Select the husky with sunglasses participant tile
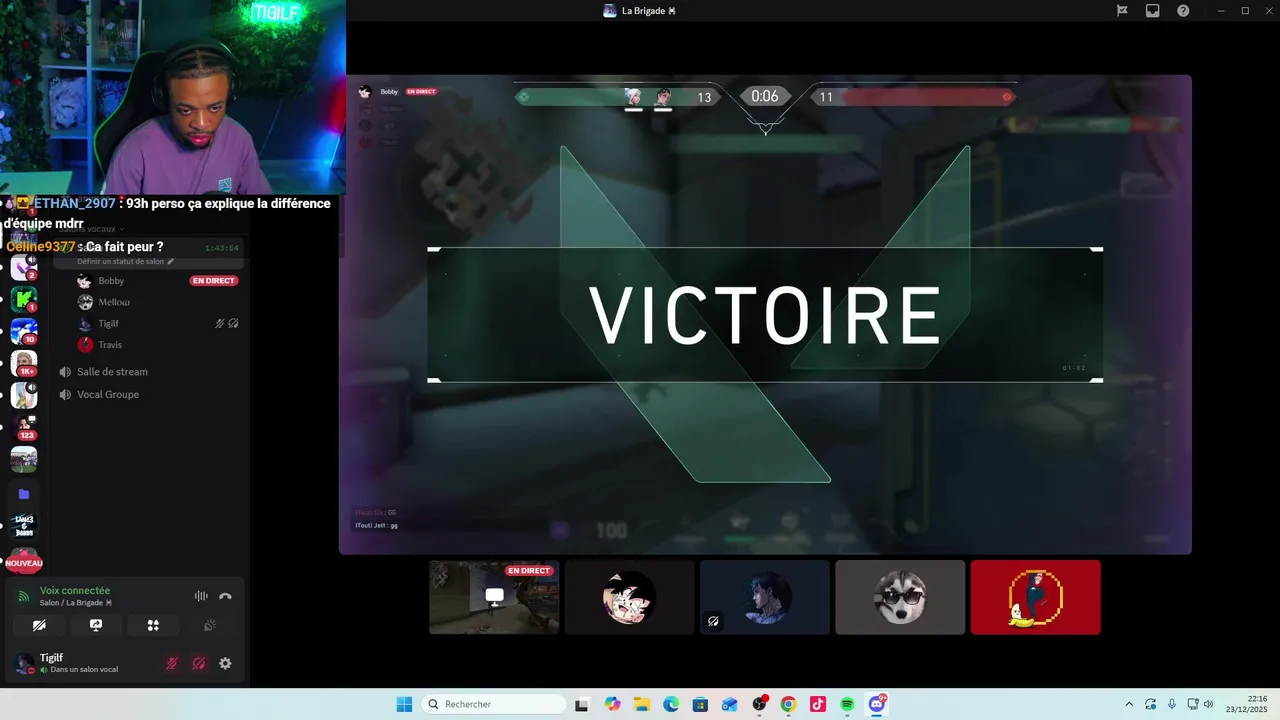The width and height of the screenshot is (1280, 720). 900,597
